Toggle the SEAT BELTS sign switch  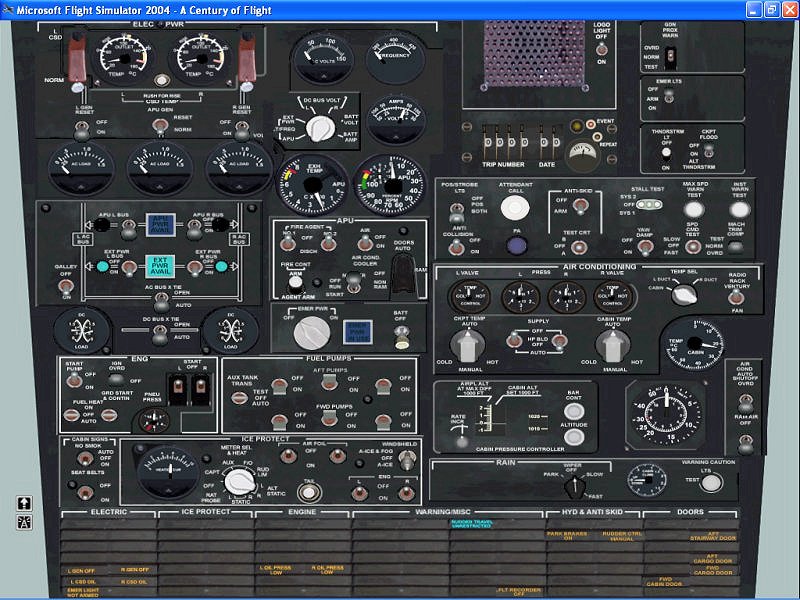point(85,492)
